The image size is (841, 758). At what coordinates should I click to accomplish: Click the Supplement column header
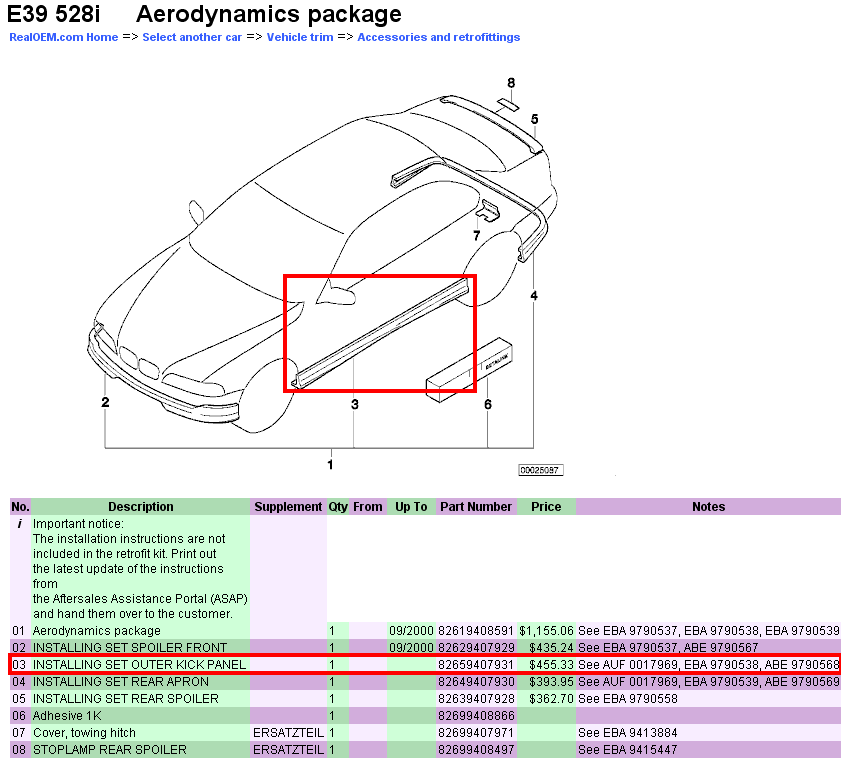coord(288,507)
